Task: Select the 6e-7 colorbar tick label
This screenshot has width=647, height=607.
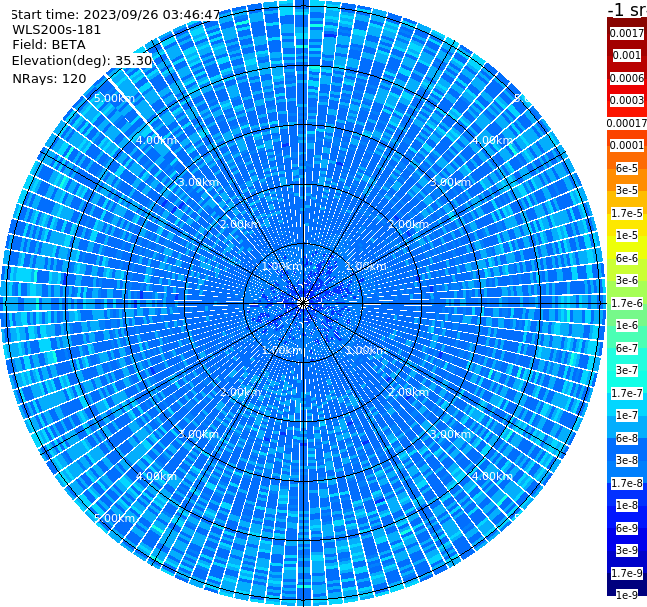Action: 627,348
